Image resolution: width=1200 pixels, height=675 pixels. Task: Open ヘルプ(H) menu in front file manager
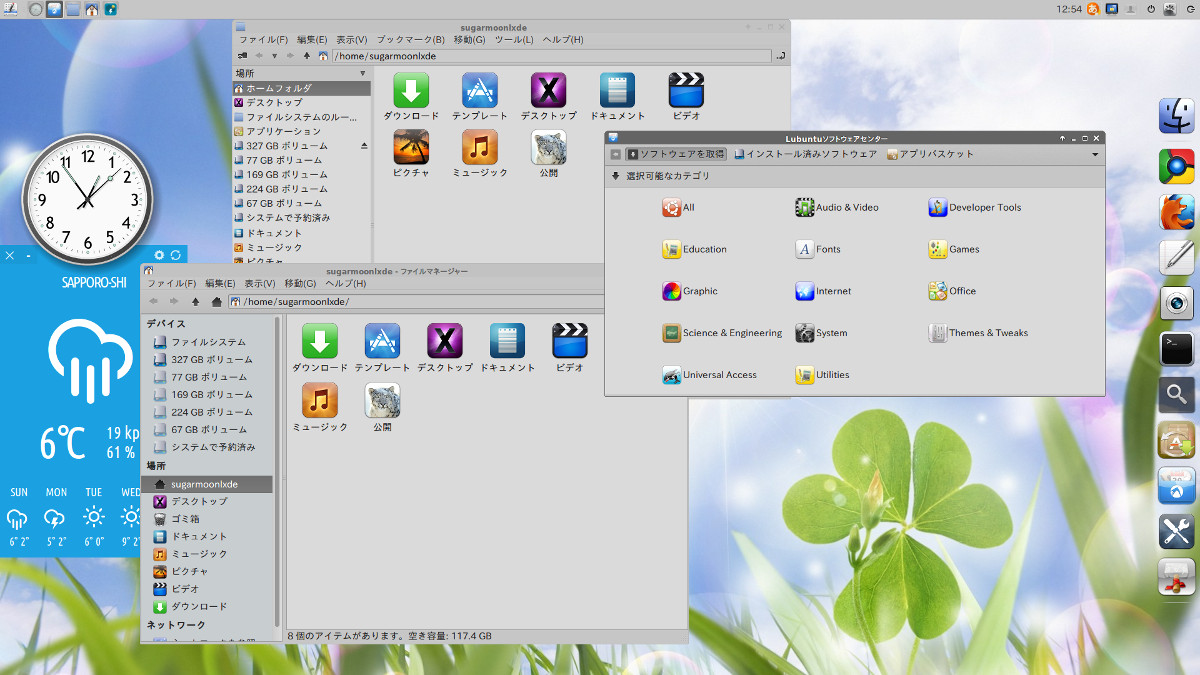click(x=345, y=284)
